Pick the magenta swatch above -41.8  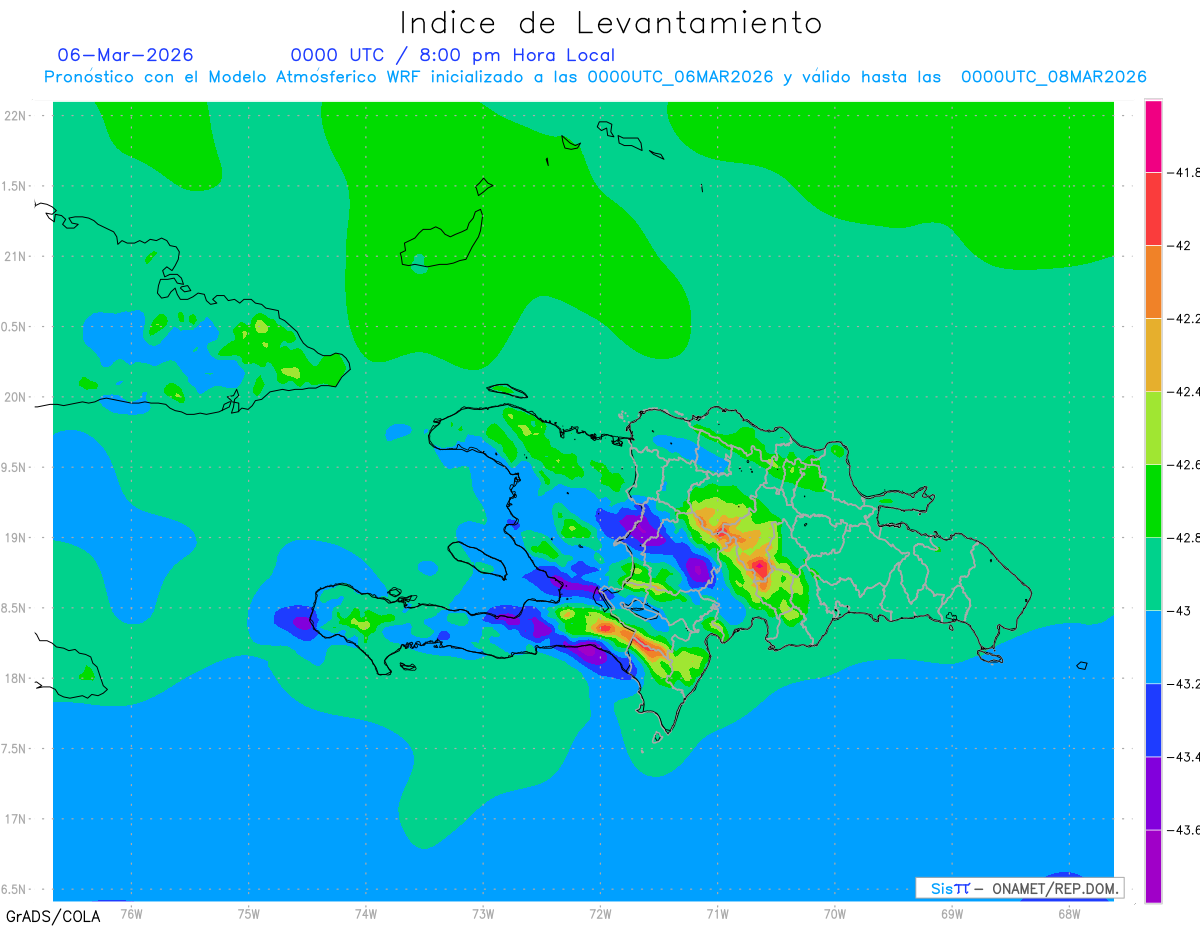(1153, 136)
